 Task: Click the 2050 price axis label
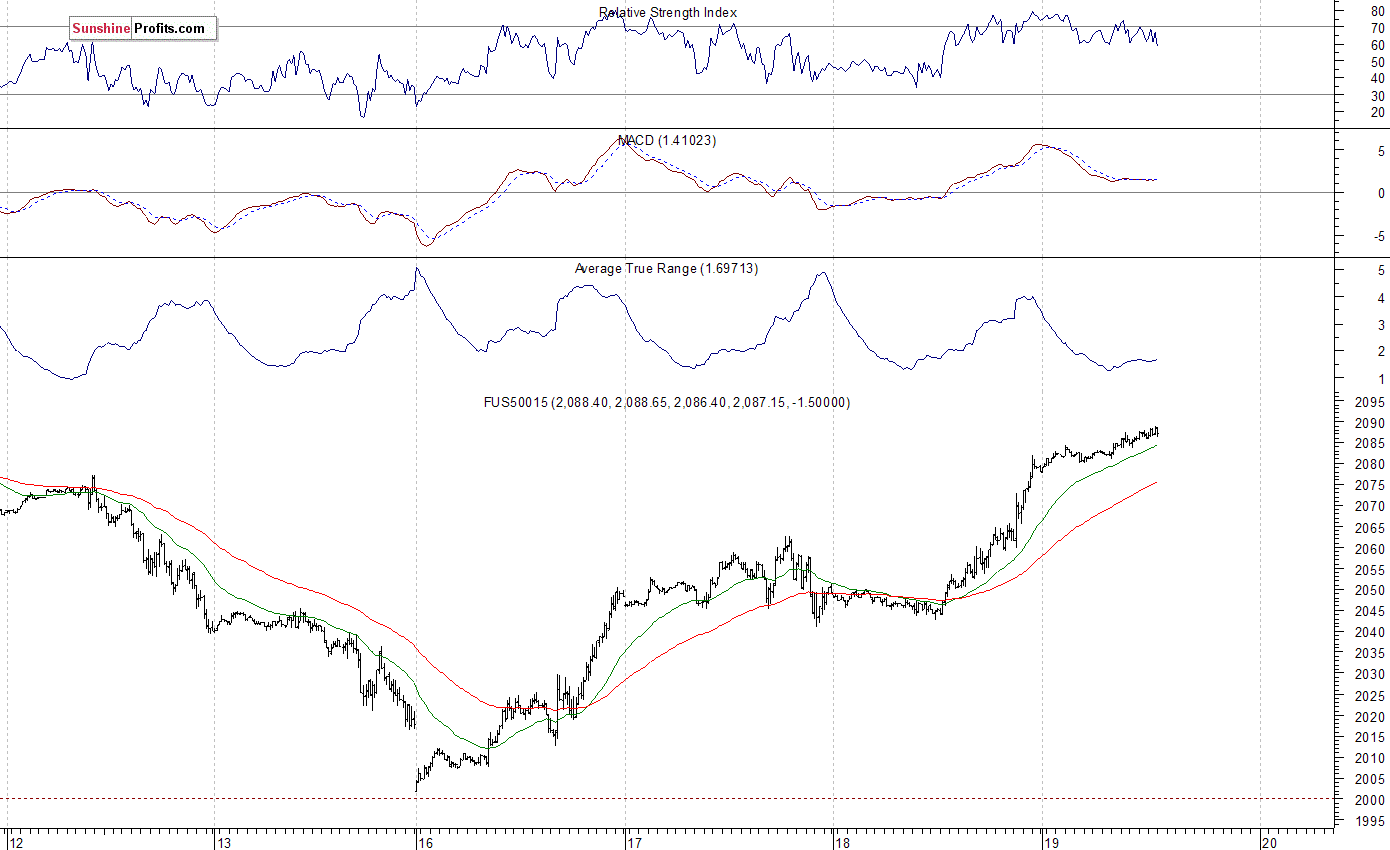[1369, 591]
